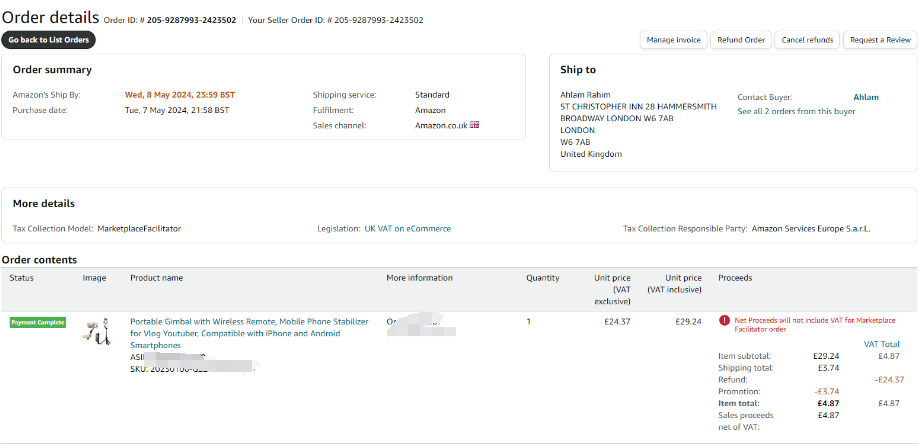Click the Quantity column header
Image resolution: width=921 pixels, height=444 pixels.
[x=543, y=278]
